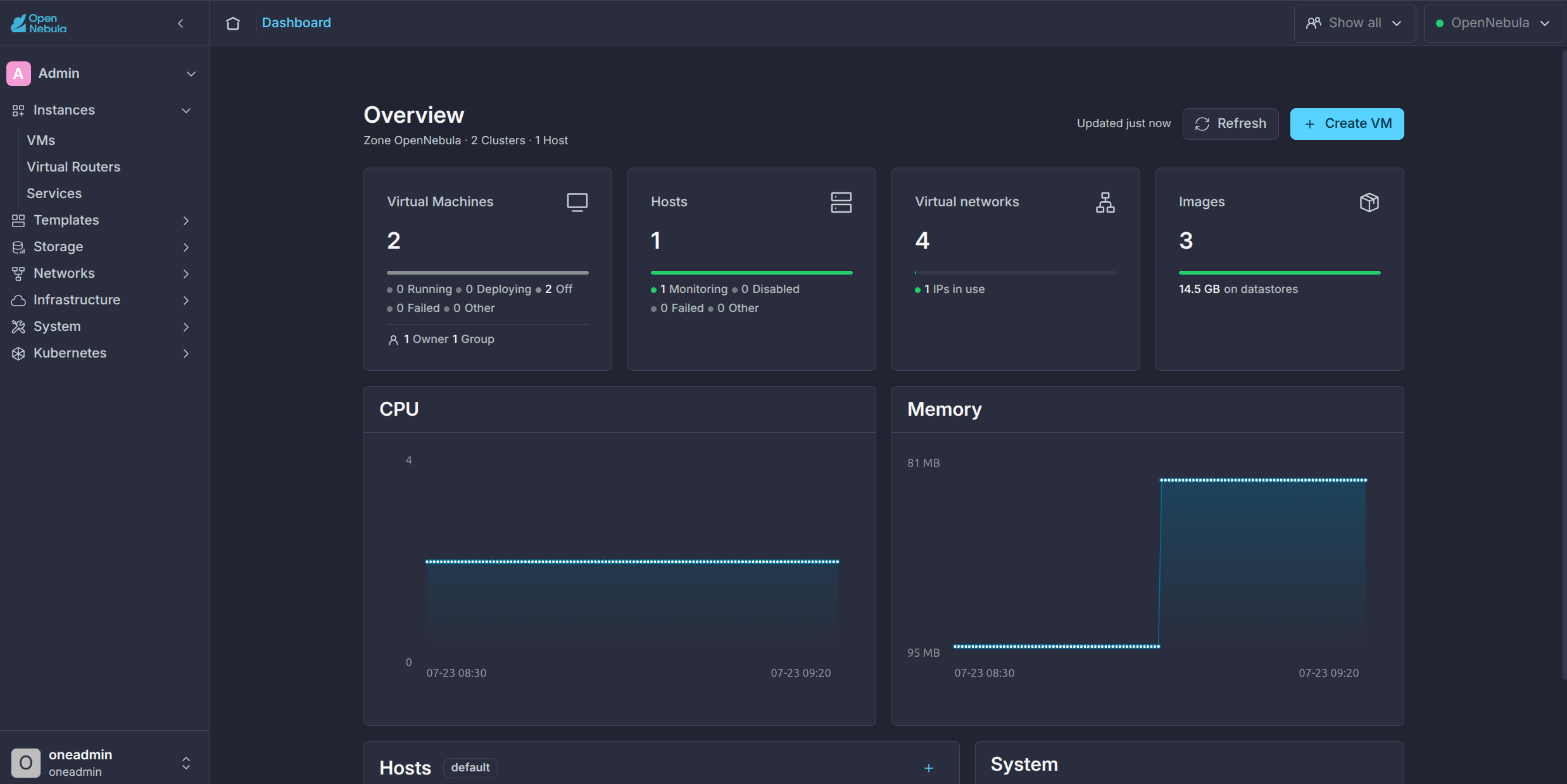The width and height of the screenshot is (1567, 784).
Task: Click the CPU chart line
Action: pos(632,561)
